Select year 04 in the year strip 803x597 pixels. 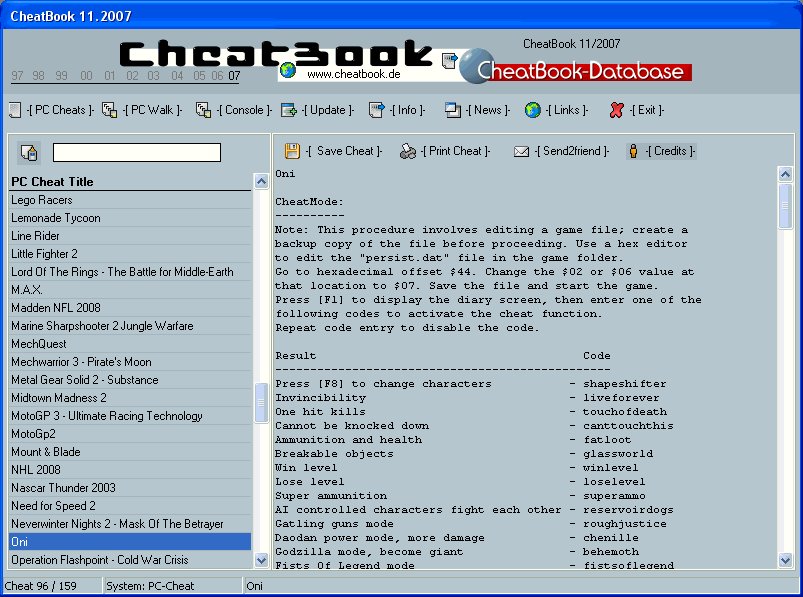177,76
